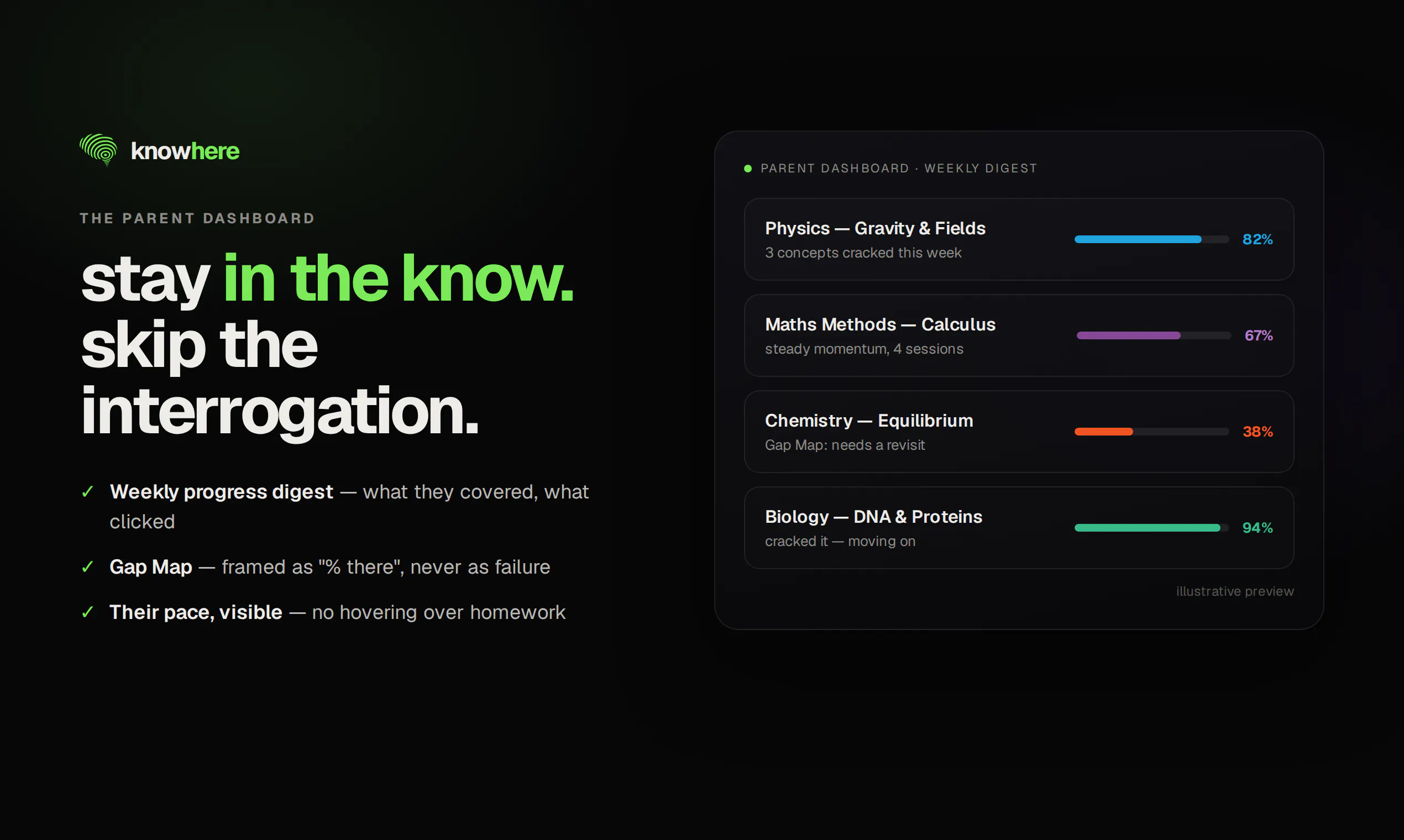Click the knowhere wordmark
Screen dimensions: 1404x840
click(185, 151)
